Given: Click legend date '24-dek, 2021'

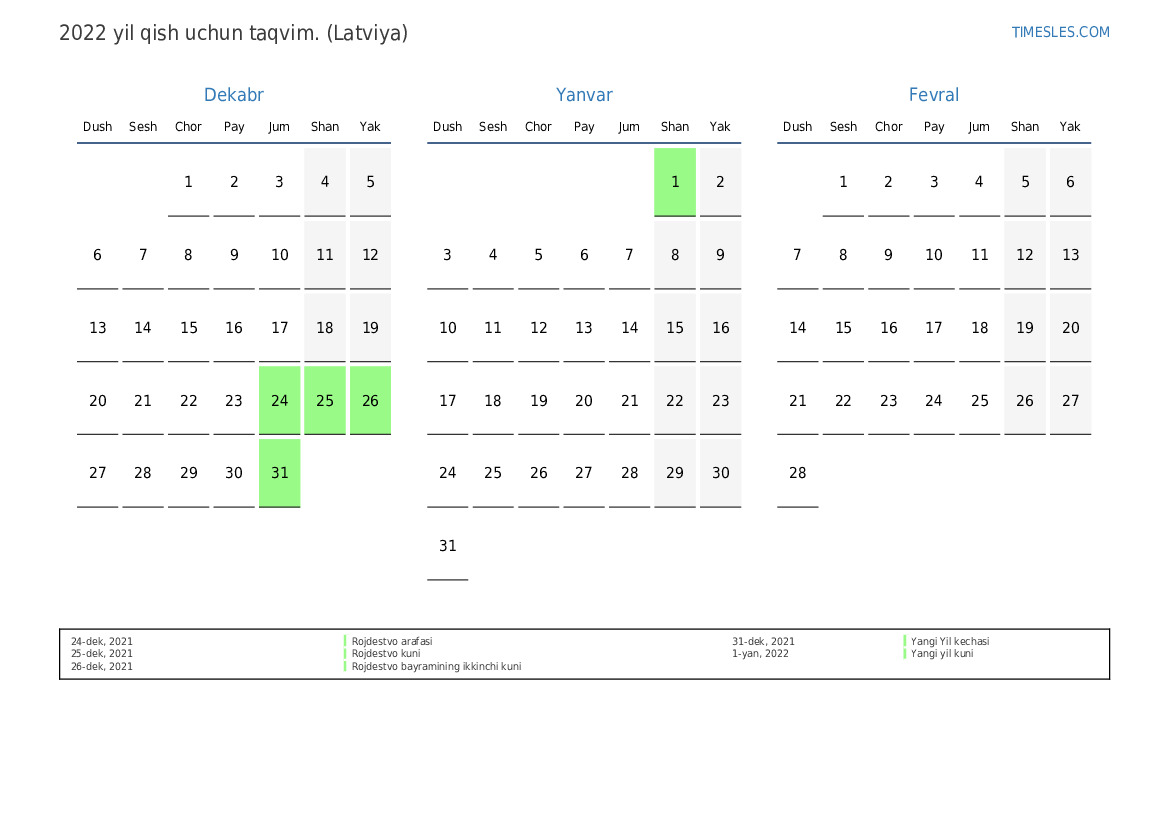Looking at the screenshot, I should point(102,641).
